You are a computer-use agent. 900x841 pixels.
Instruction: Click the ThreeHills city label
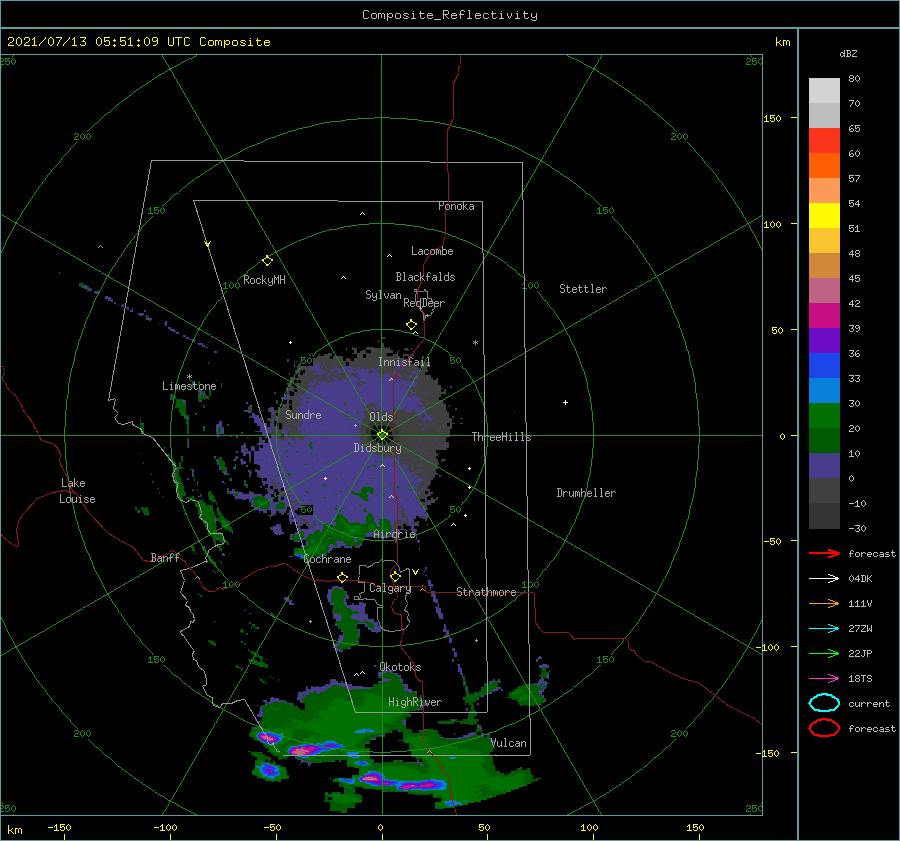click(501, 437)
